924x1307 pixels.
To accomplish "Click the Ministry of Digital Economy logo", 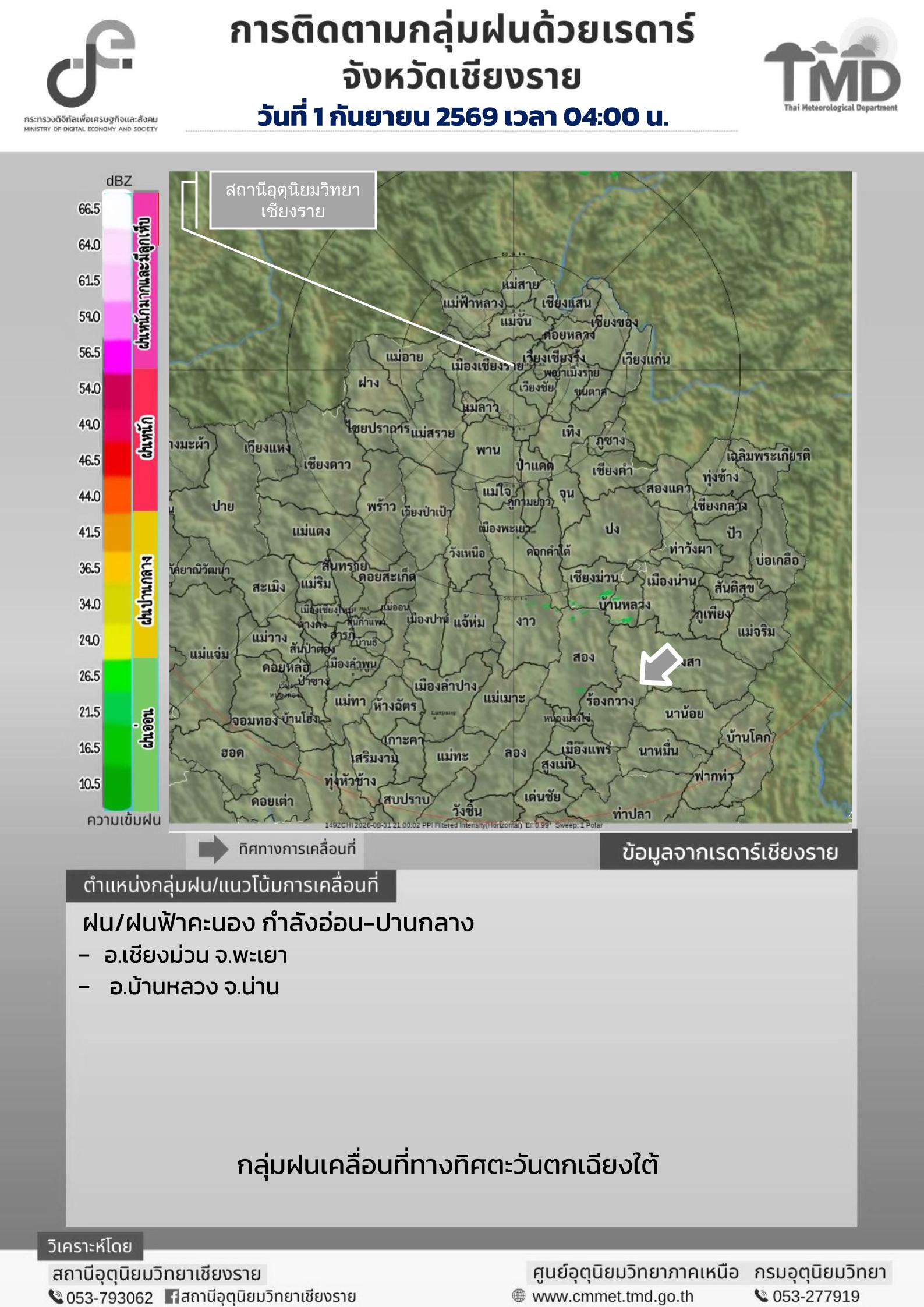I will click(91, 76).
